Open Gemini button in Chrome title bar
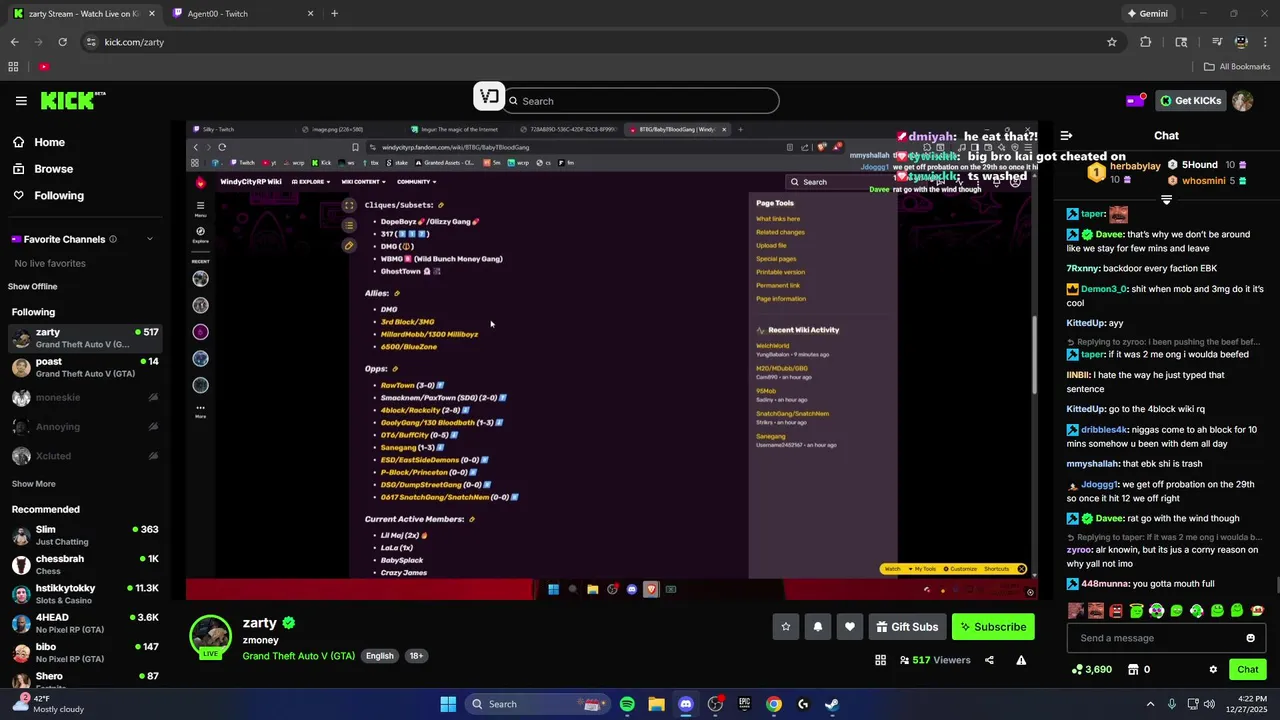The width and height of the screenshot is (1280, 720). pos(1147,13)
